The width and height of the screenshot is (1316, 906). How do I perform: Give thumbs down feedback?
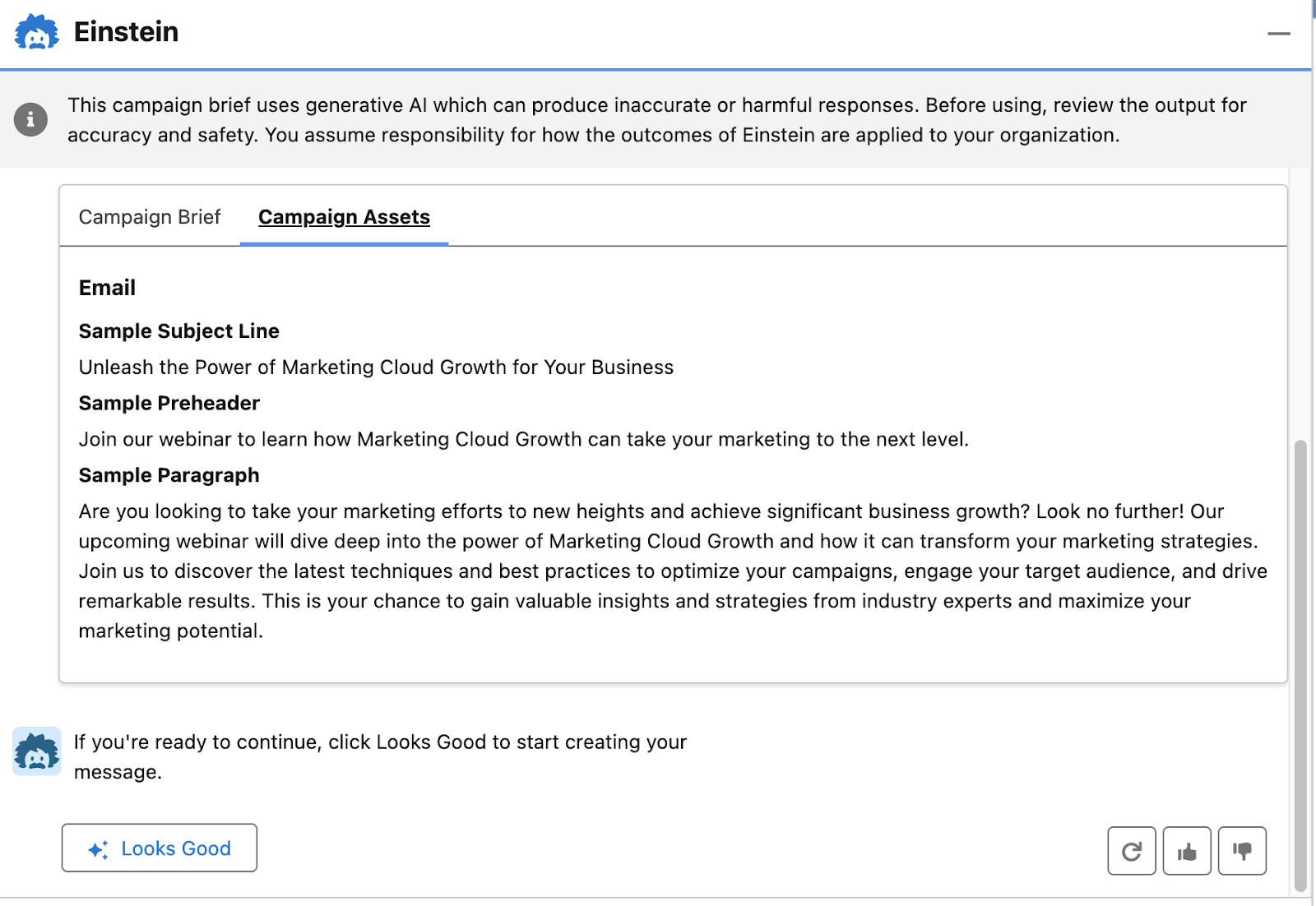click(1242, 851)
